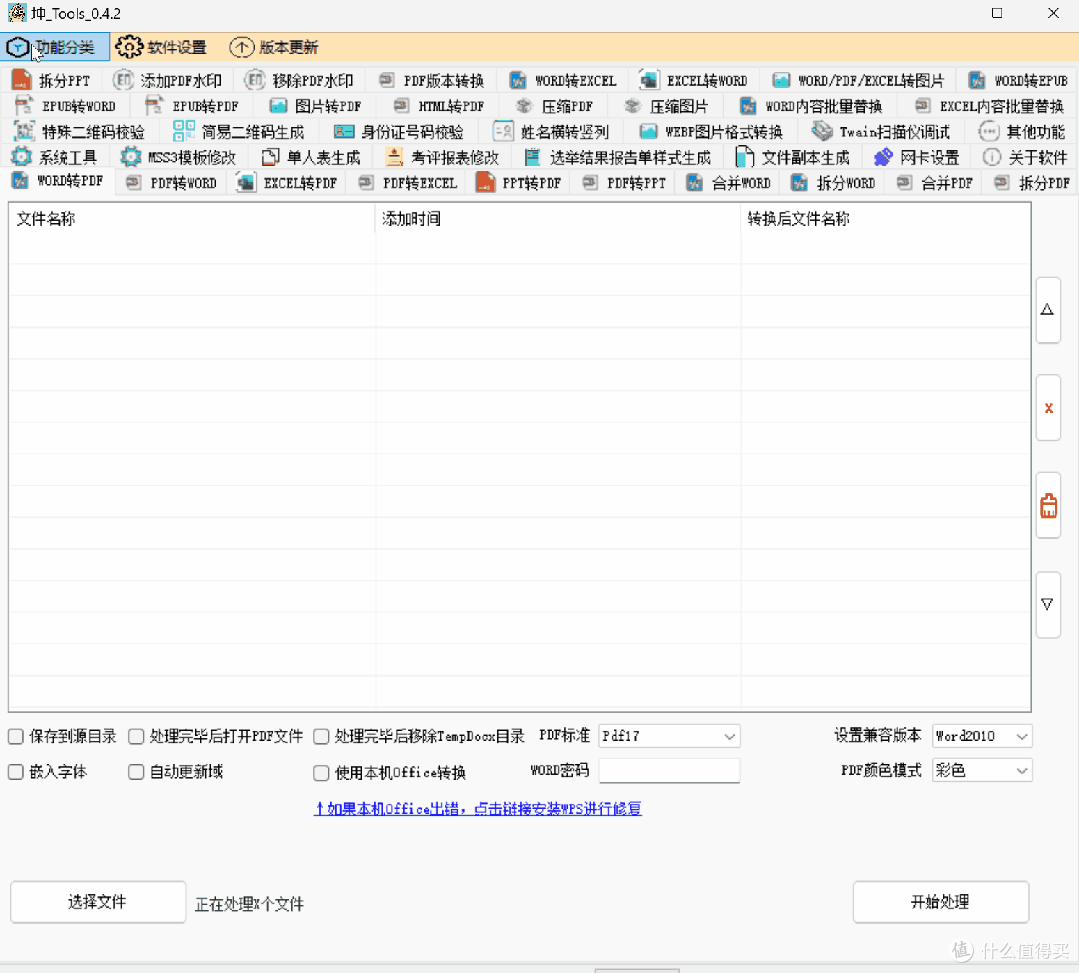
Task: Open the 文件副本生成 tool
Action: tap(792, 157)
